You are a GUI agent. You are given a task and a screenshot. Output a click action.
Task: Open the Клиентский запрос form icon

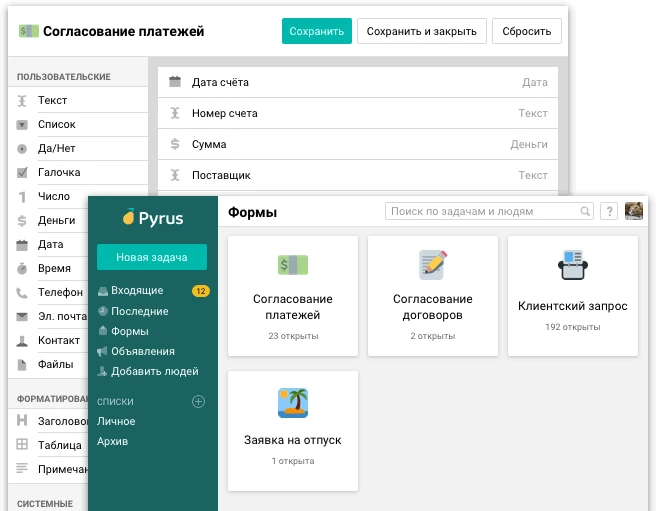coord(572,265)
